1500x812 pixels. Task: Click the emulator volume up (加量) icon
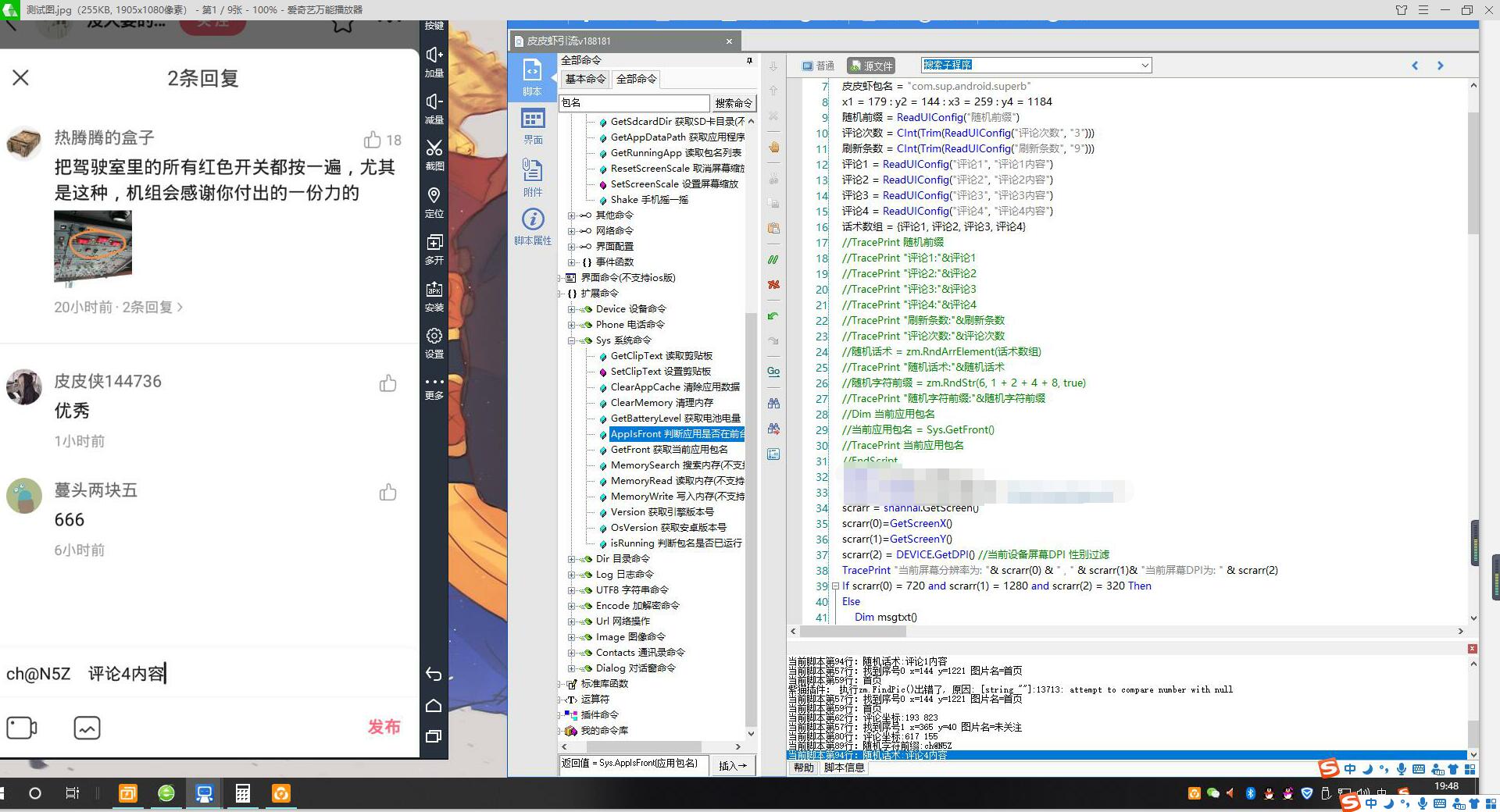click(434, 55)
